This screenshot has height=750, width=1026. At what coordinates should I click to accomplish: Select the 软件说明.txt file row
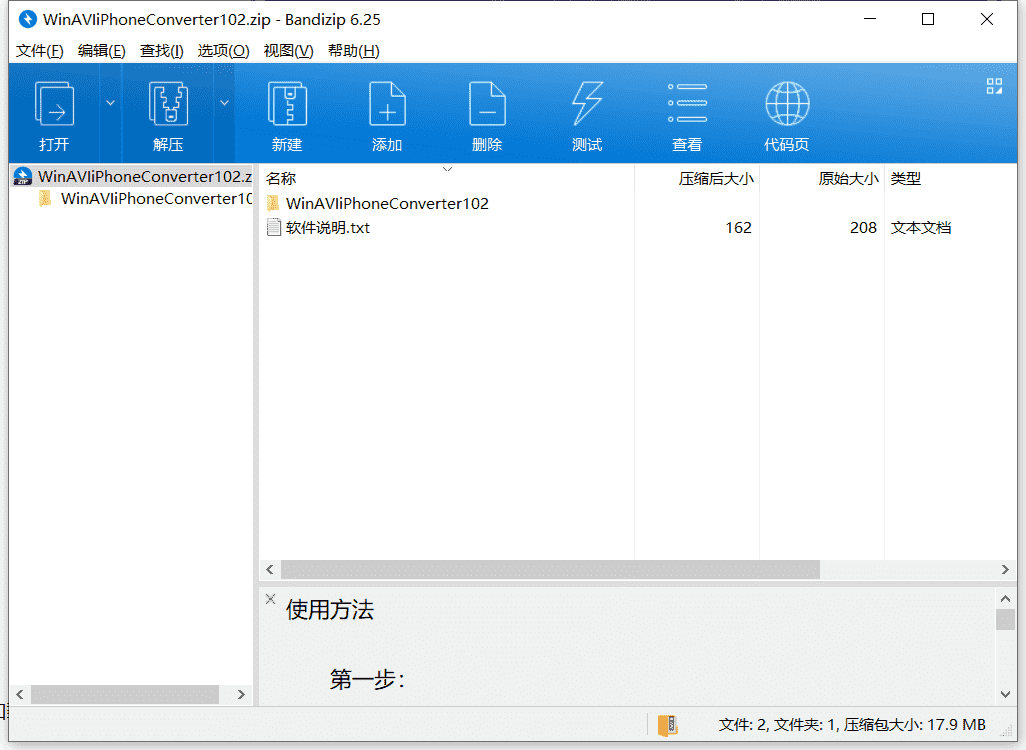point(639,228)
